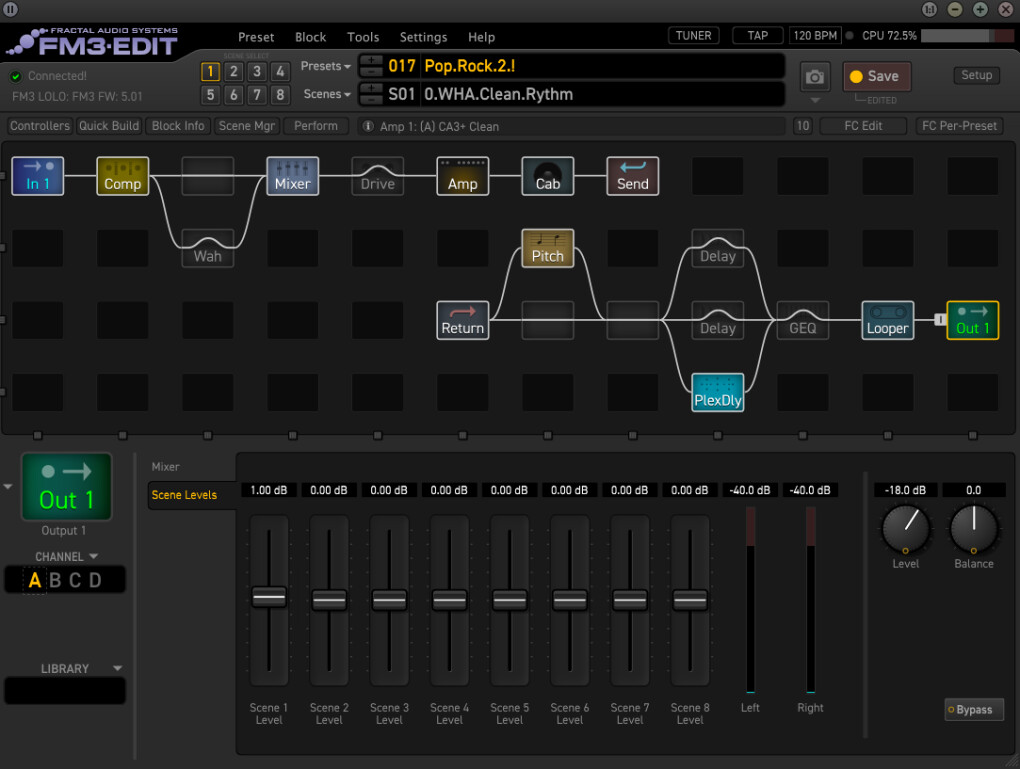Expand the triangle left of Out 1 block
This screenshot has width=1020, height=769.
8,487
